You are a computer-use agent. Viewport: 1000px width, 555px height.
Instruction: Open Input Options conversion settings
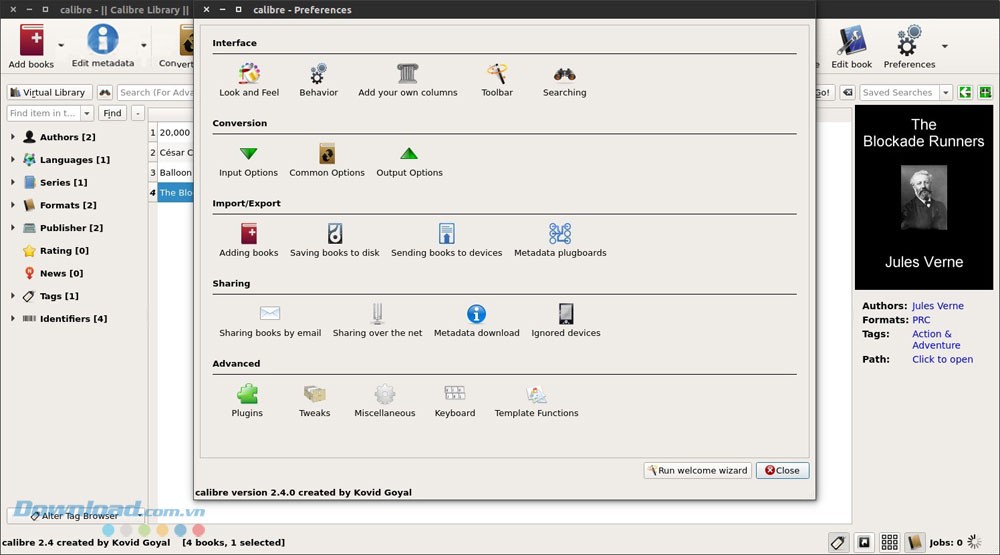(x=248, y=154)
